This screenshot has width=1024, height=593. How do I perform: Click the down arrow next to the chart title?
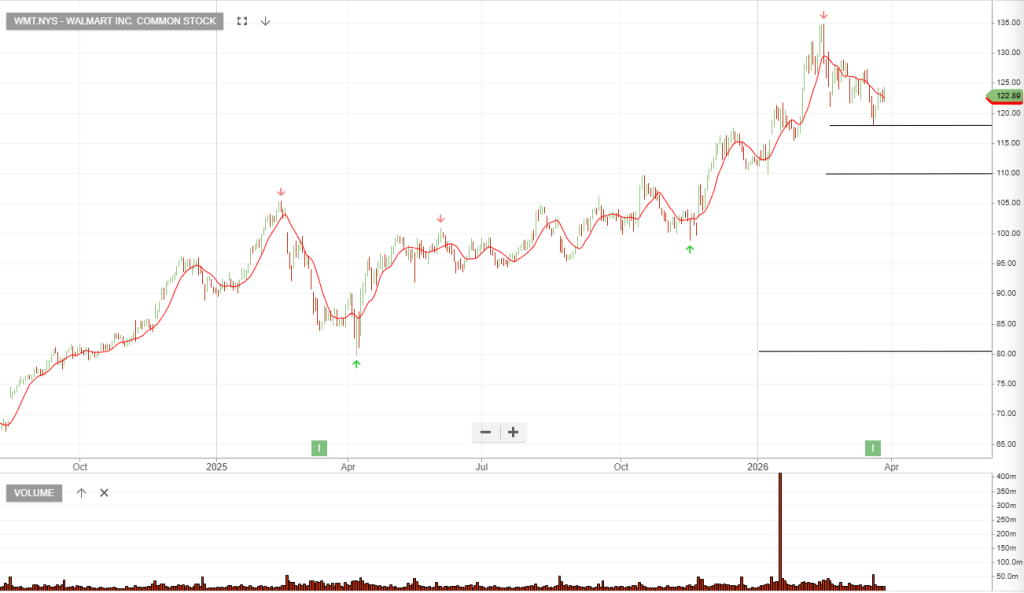265,21
